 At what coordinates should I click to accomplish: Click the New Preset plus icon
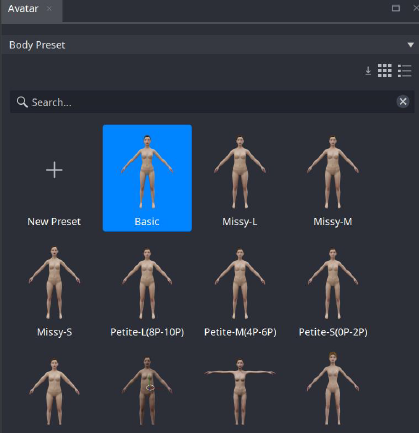[54, 170]
